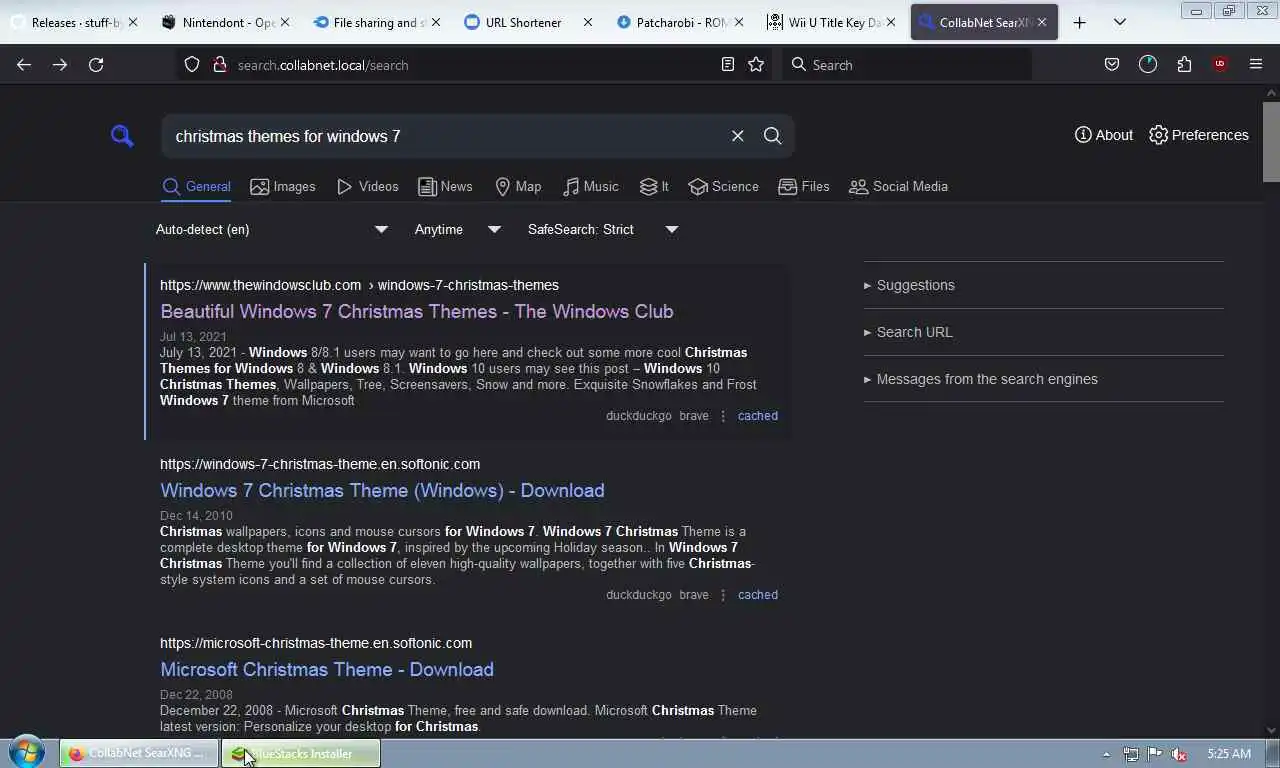Switch to Files tab
The width and height of the screenshot is (1280, 768).
tap(804, 187)
